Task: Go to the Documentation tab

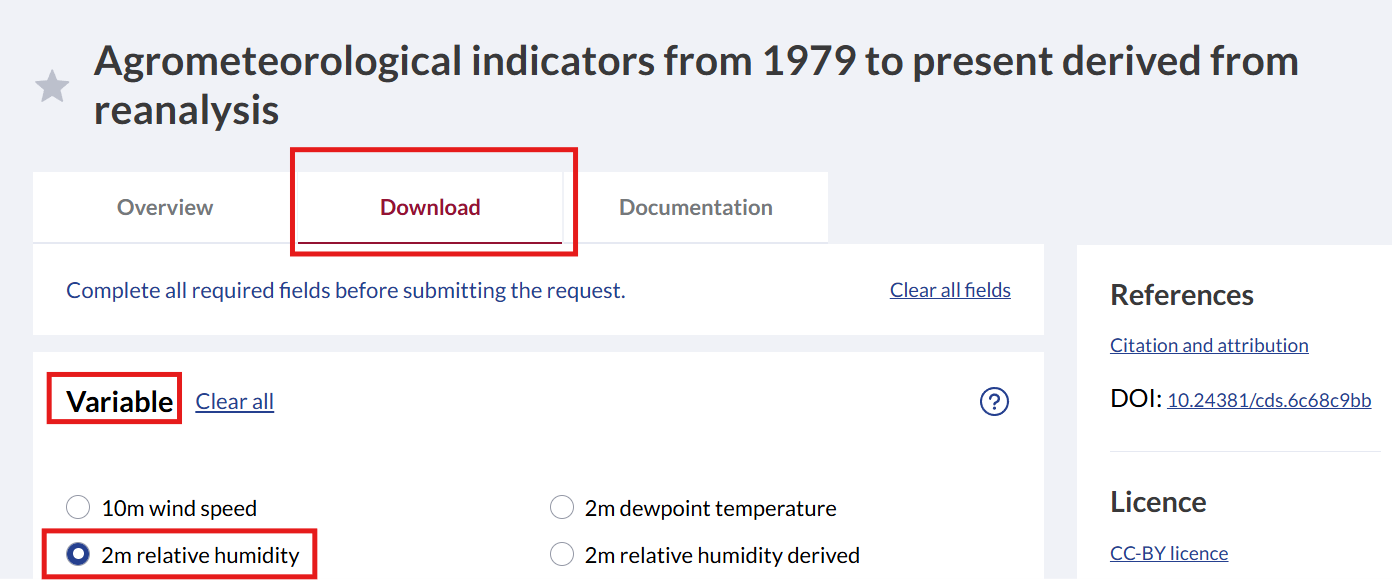Action: tap(696, 208)
